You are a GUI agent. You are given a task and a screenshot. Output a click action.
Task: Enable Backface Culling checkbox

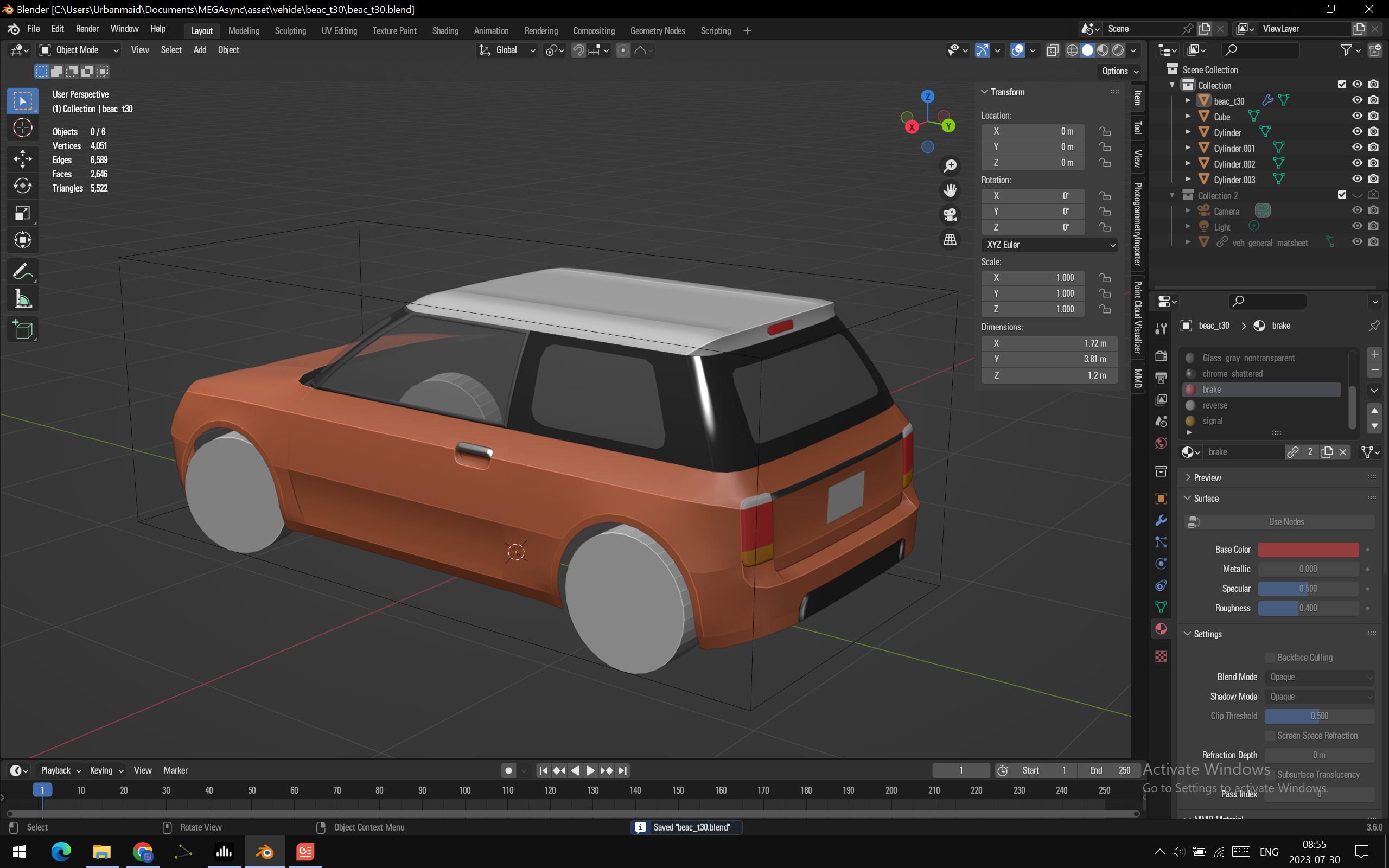point(1270,658)
